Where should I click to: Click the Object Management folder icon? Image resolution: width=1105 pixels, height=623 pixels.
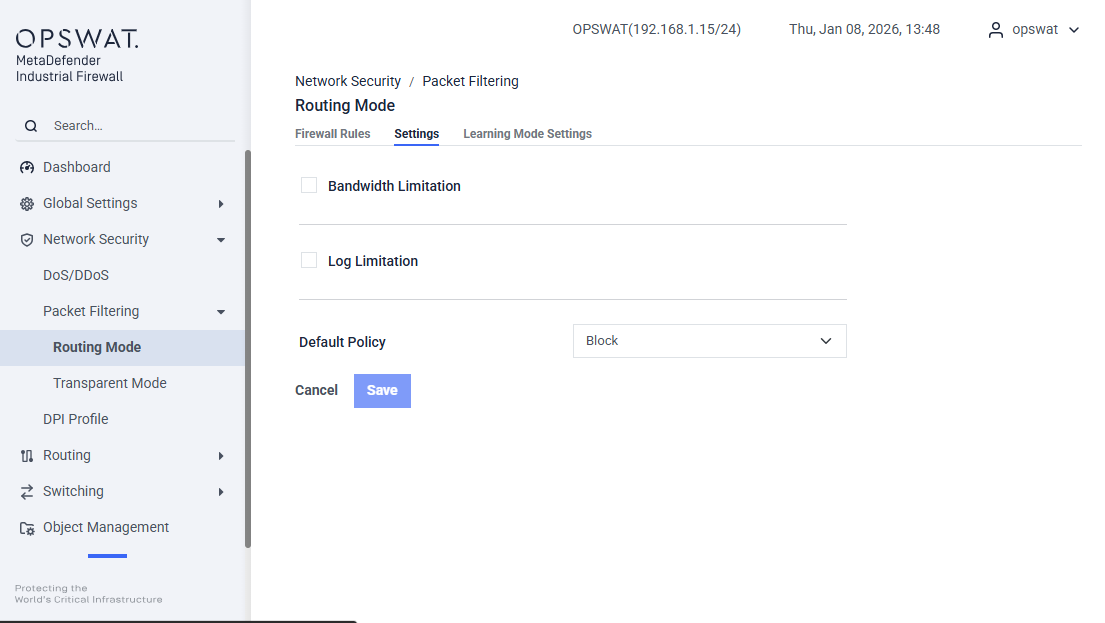click(x=27, y=528)
